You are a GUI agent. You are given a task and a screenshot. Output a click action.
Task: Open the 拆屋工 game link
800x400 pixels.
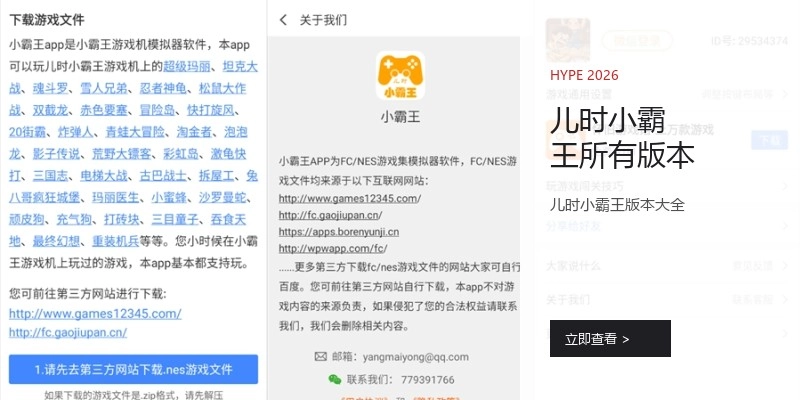click(x=216, y=176)
